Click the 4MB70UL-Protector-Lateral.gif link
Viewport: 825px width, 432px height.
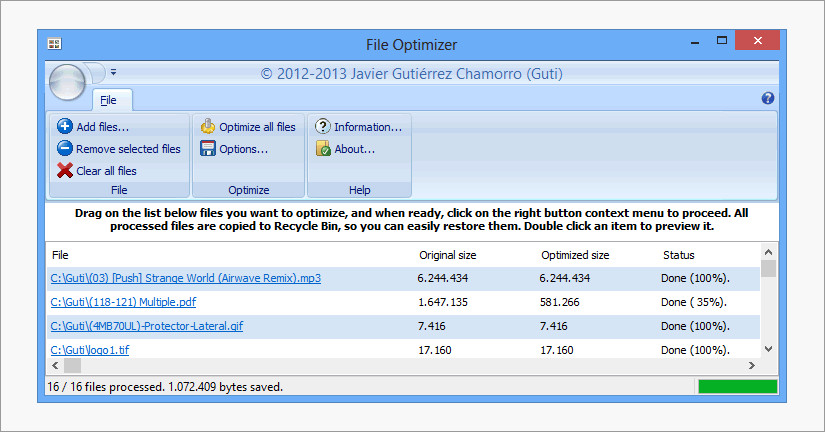click(x=146, y=326)
